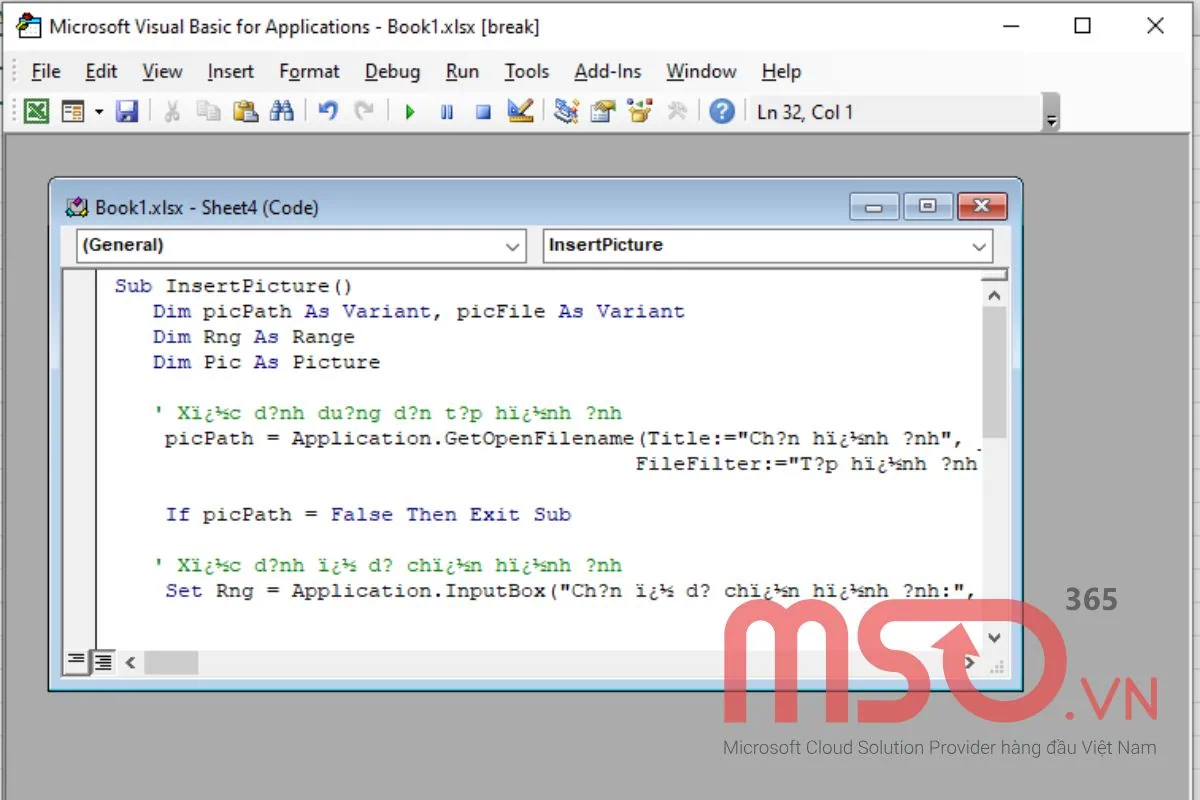Open the Object Browser icon

point(639,111)
